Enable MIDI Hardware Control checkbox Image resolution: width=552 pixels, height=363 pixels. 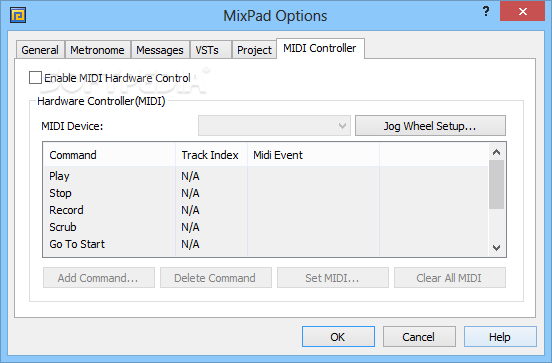(35, 78)
